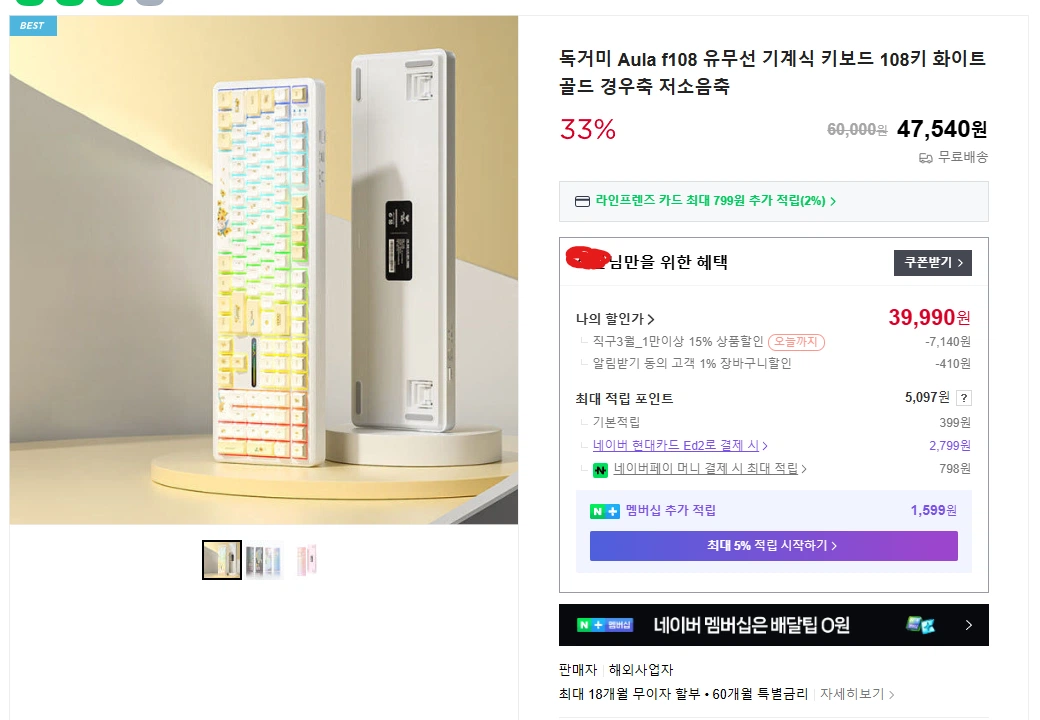The image size is (1040, 720).
Task: Click the blue BEST badge on the product image
Action: pyautogui.click(x=32, y=26)
